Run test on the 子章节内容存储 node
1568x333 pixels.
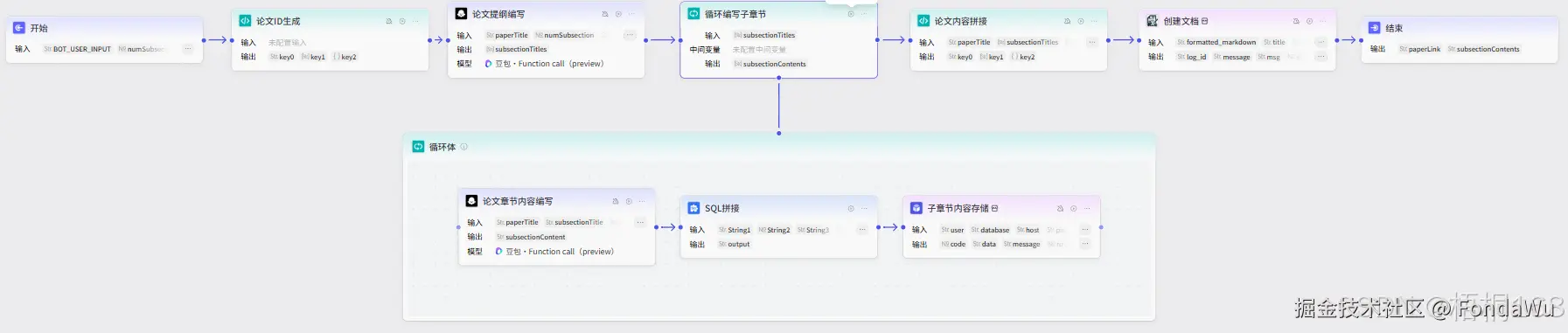1074,208
